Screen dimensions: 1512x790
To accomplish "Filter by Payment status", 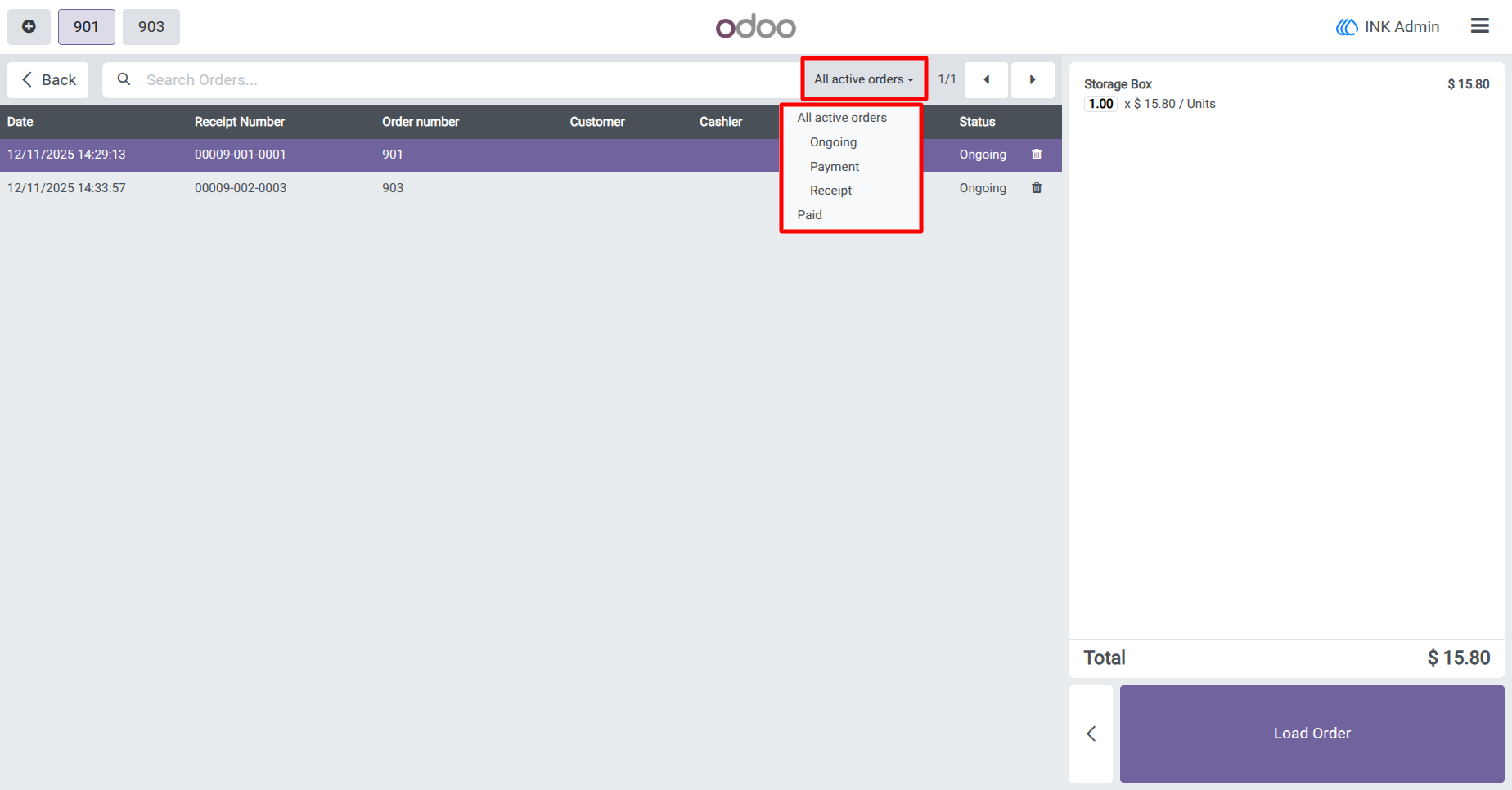I will [835, 167].
